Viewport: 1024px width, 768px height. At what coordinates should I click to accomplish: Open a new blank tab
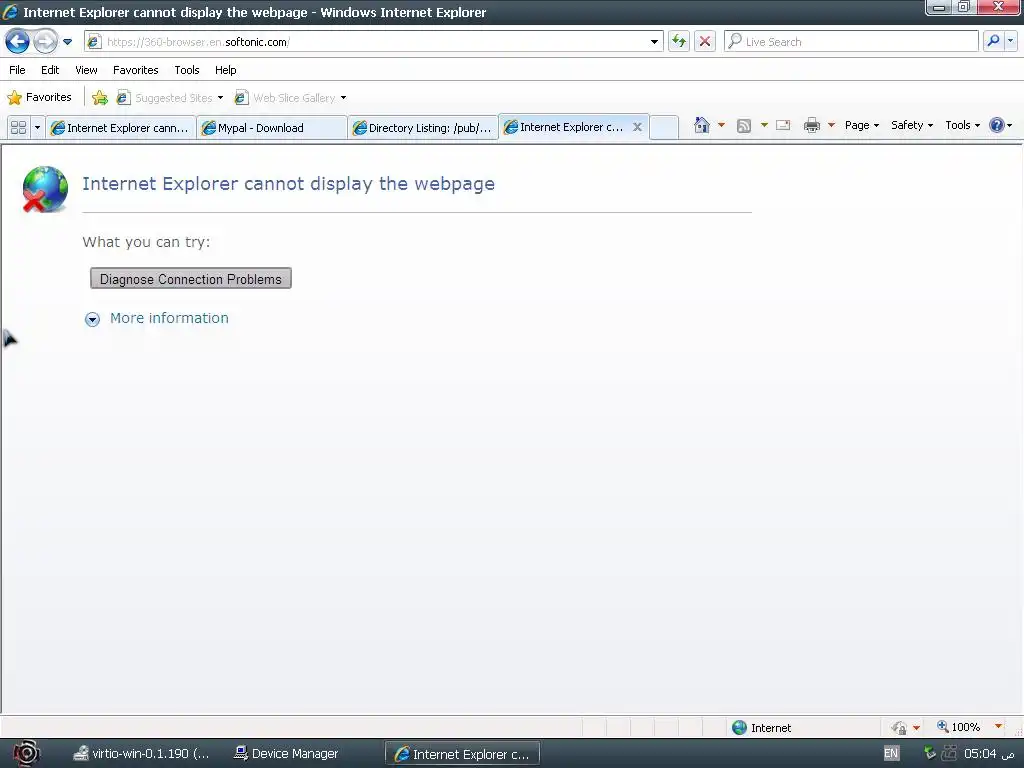tap(664, 127)
